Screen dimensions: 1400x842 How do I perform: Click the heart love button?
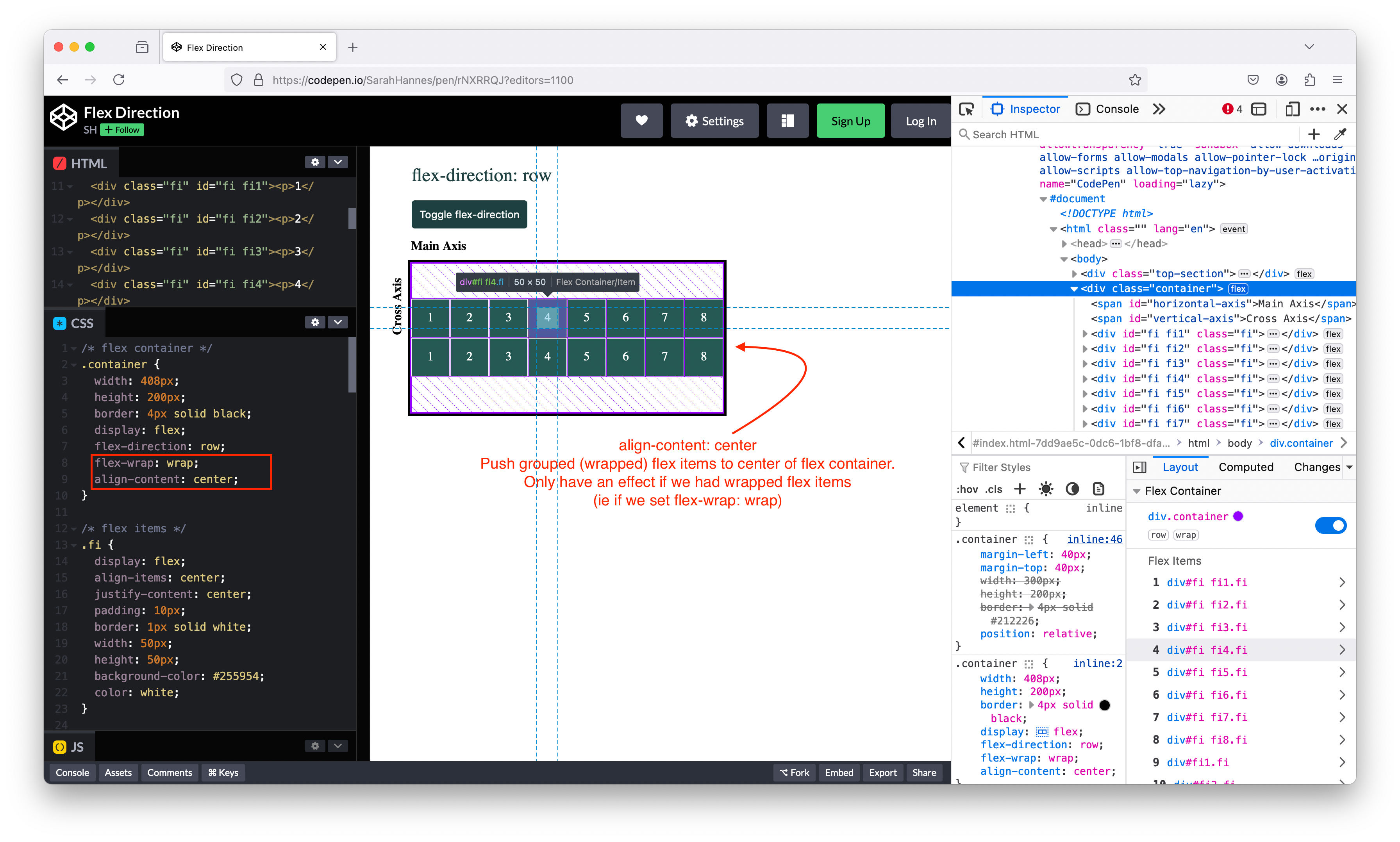click(x=641, y=121)
